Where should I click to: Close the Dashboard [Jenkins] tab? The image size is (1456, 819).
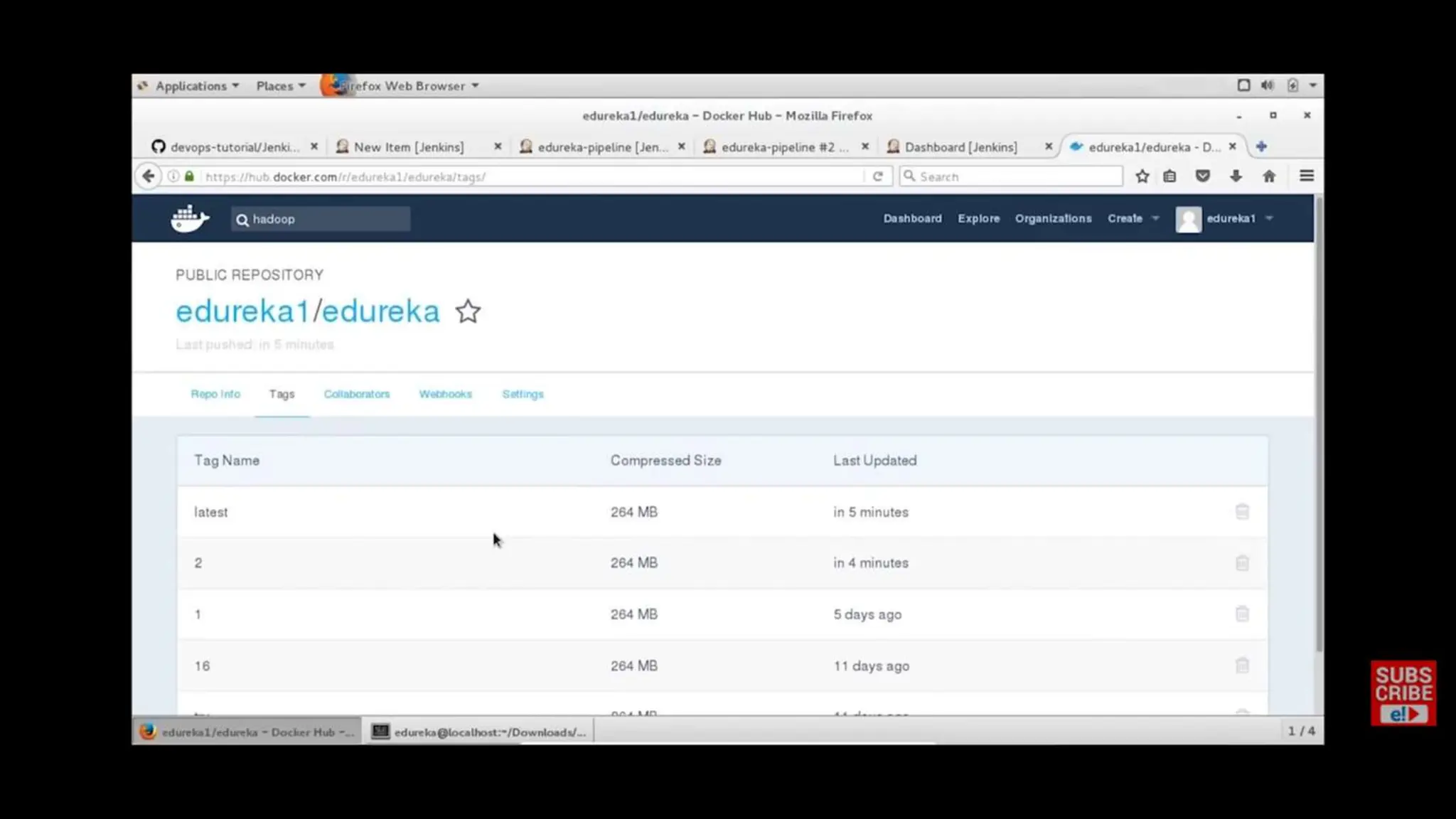point(1049,146)
